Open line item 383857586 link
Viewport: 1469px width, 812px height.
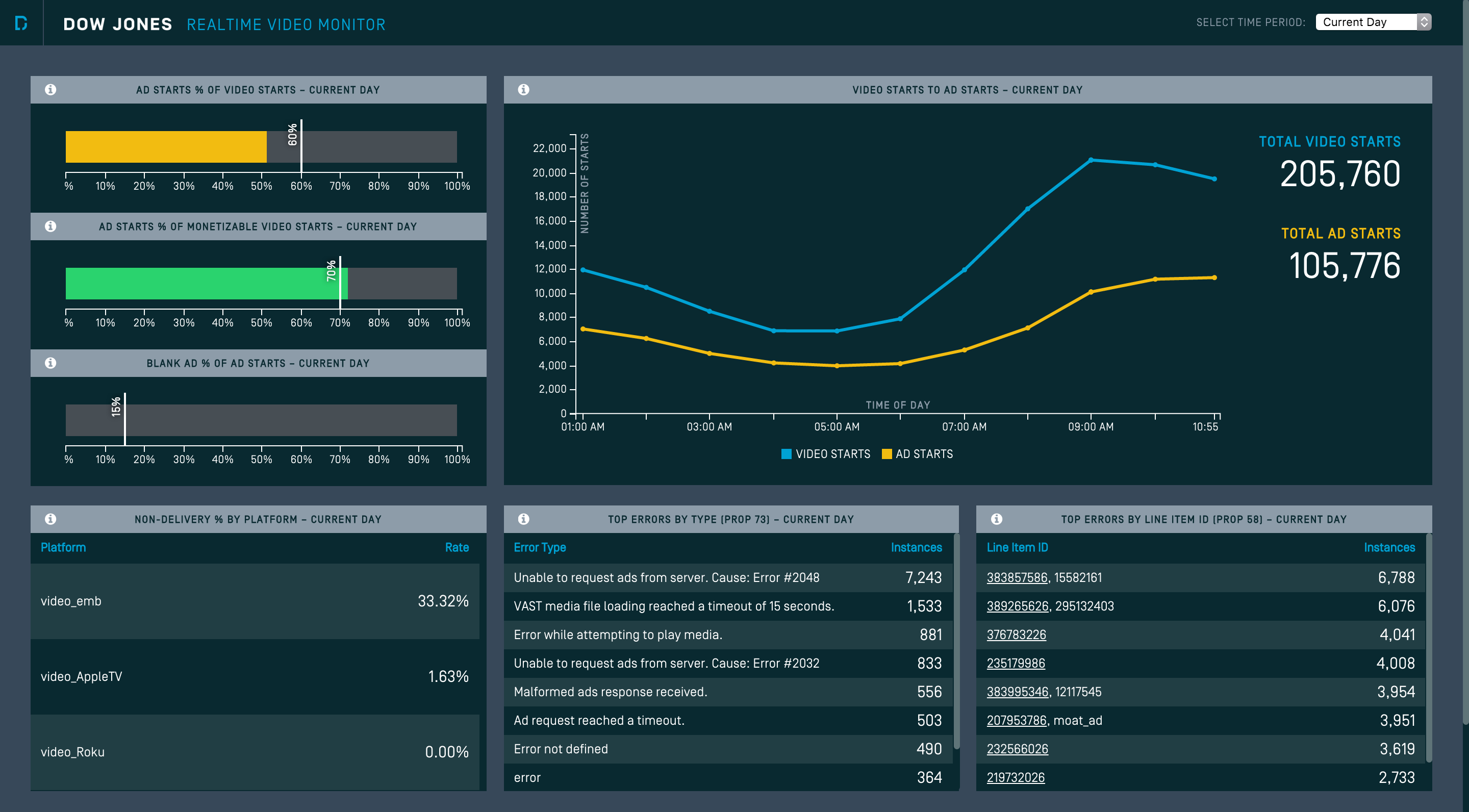(1017, 578)
